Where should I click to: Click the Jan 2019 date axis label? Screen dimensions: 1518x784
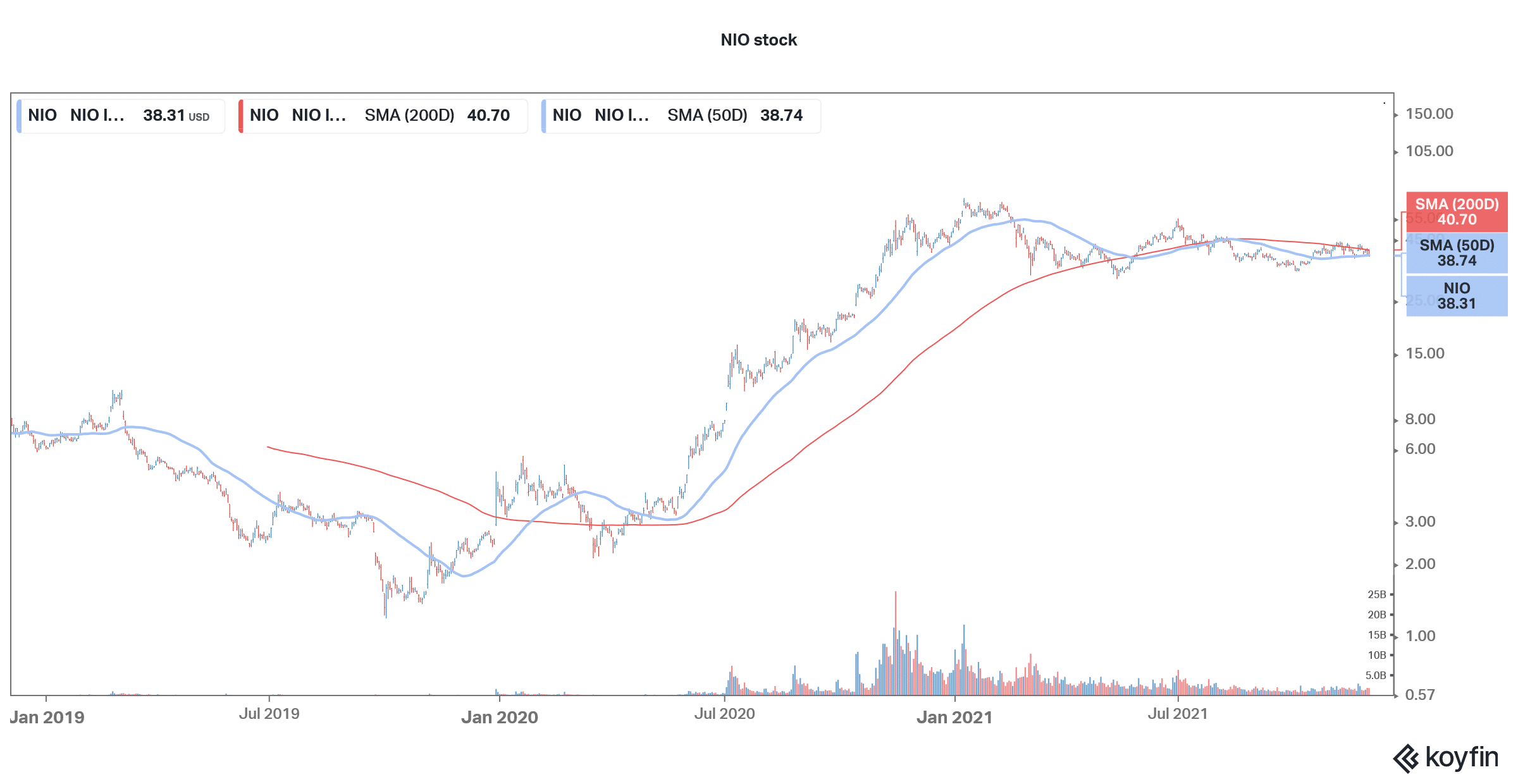(47, 717)
